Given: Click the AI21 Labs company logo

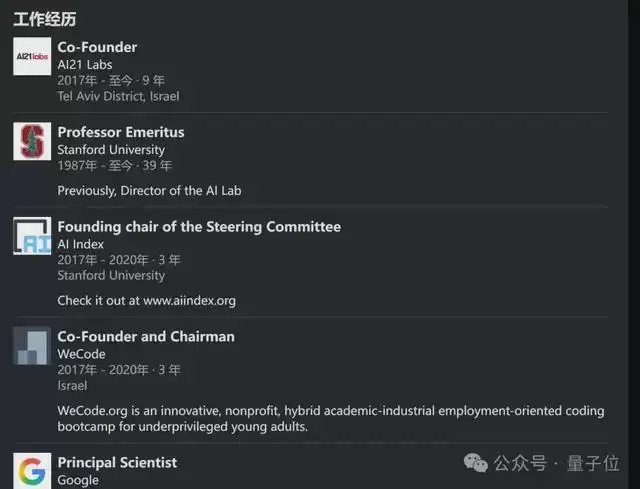Looking at the screenshot, I should (x=32, y=56).
